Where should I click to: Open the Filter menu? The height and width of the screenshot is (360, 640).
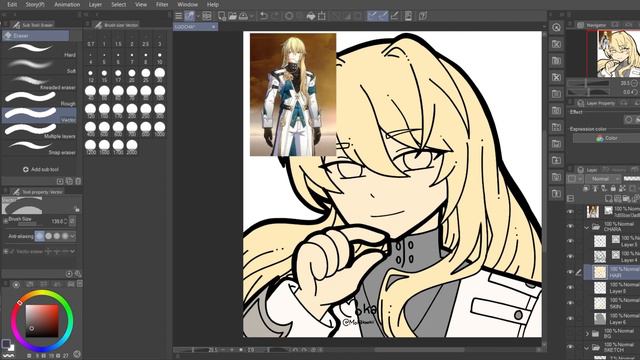162,4
